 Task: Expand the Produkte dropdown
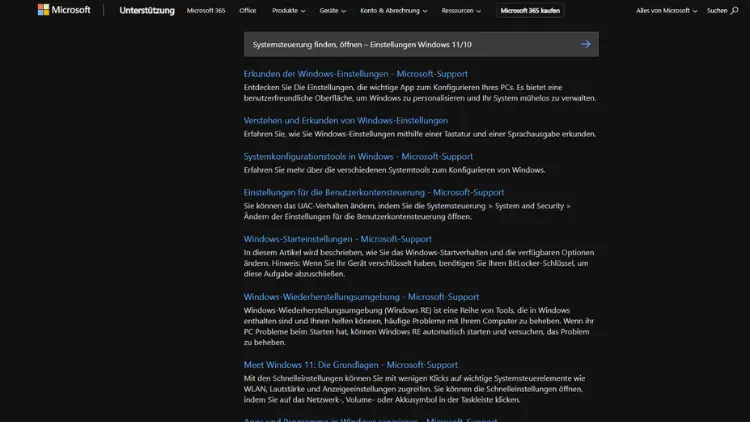coord(288,11)
